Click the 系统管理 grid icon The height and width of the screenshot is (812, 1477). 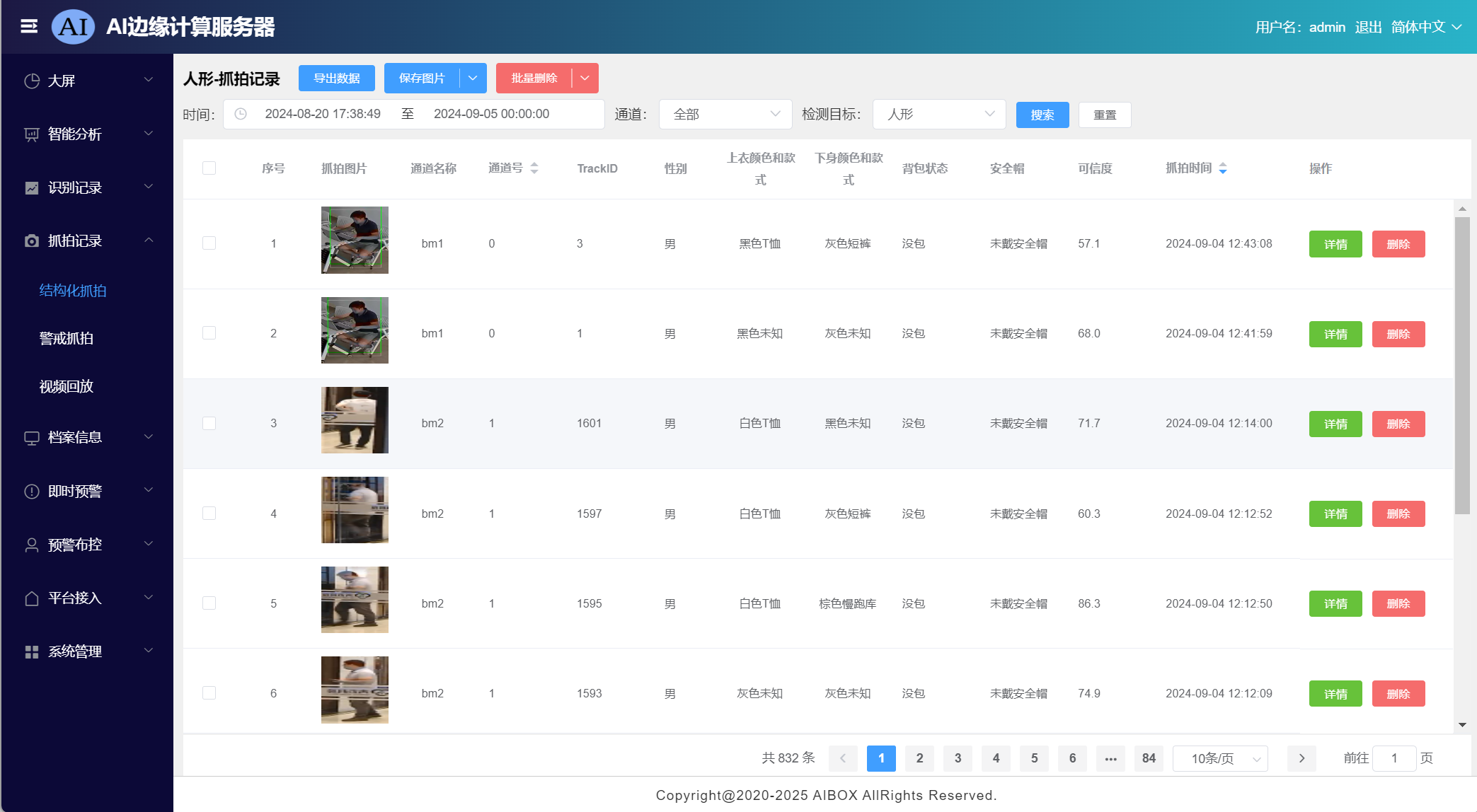[32, 652]
